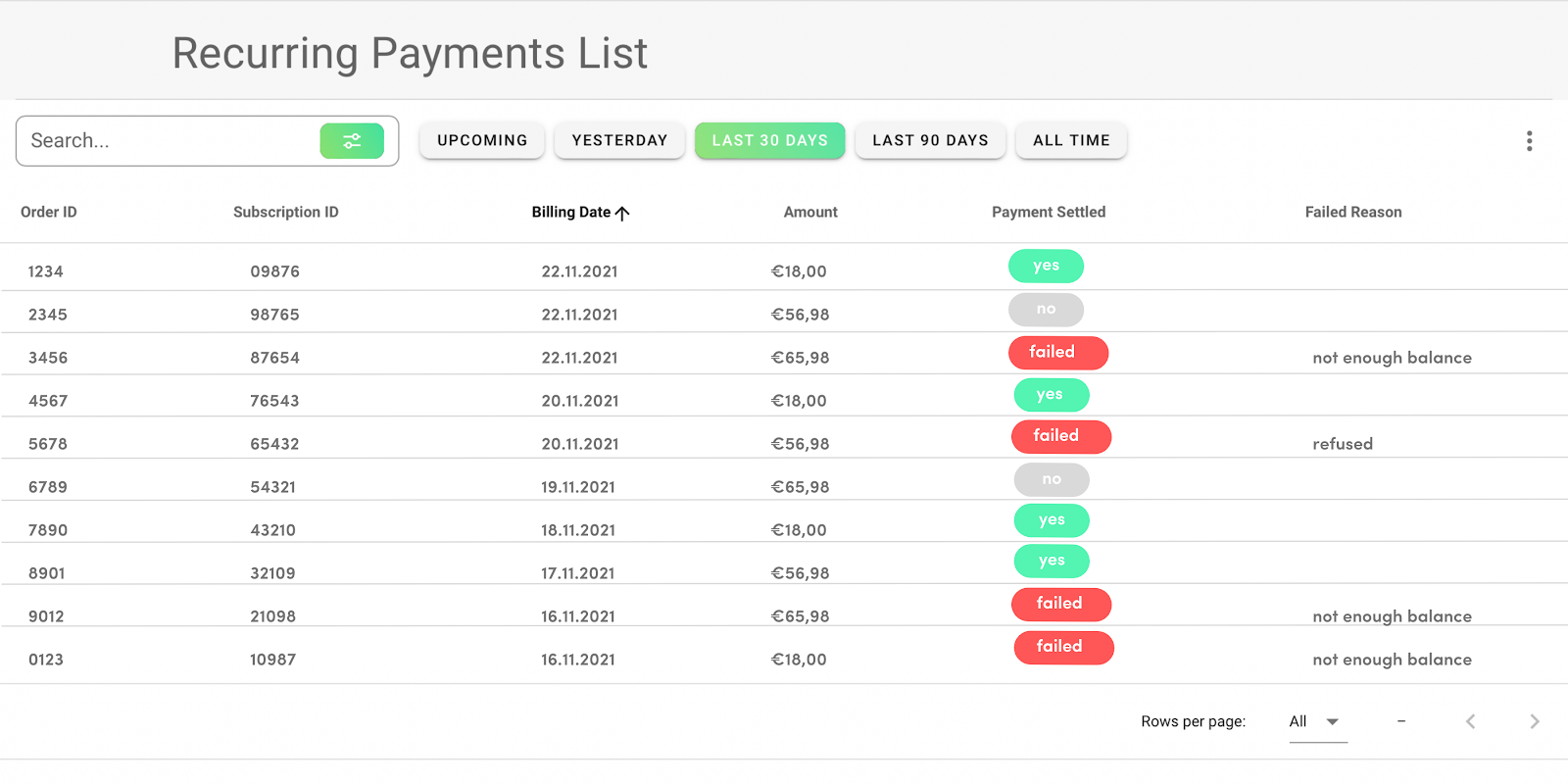Click the Recurring Payments List heading
The width and height of the screenshot is (1568, 784).
tap(410, 54)
